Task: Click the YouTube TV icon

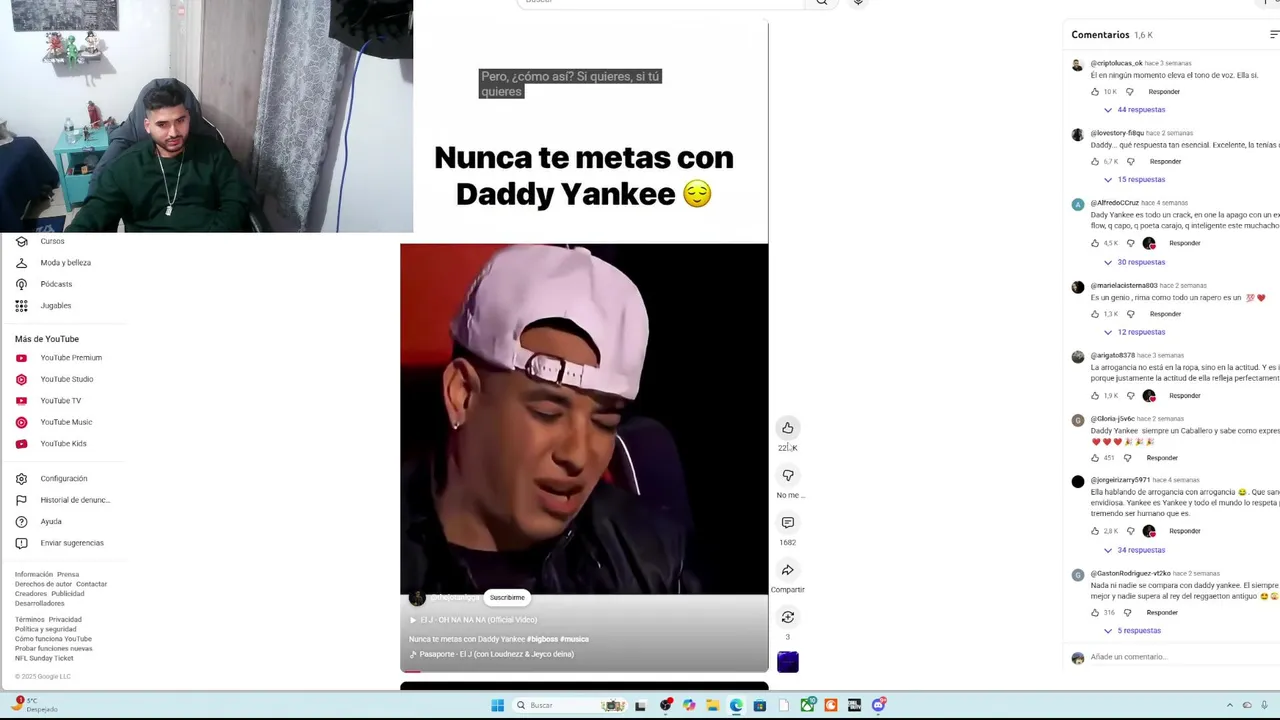Action: (x=21, y=401)
